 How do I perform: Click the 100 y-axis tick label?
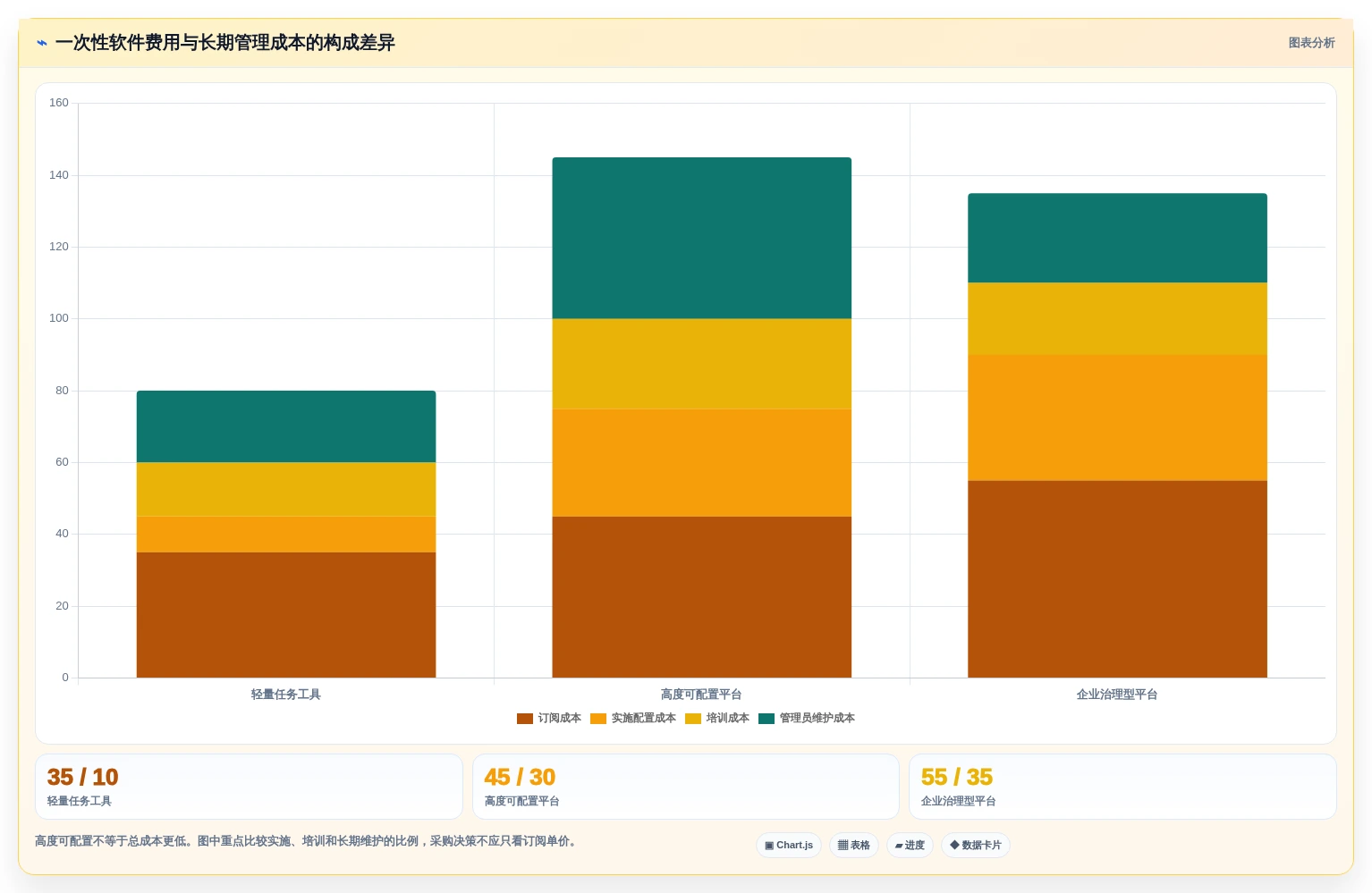59,318
